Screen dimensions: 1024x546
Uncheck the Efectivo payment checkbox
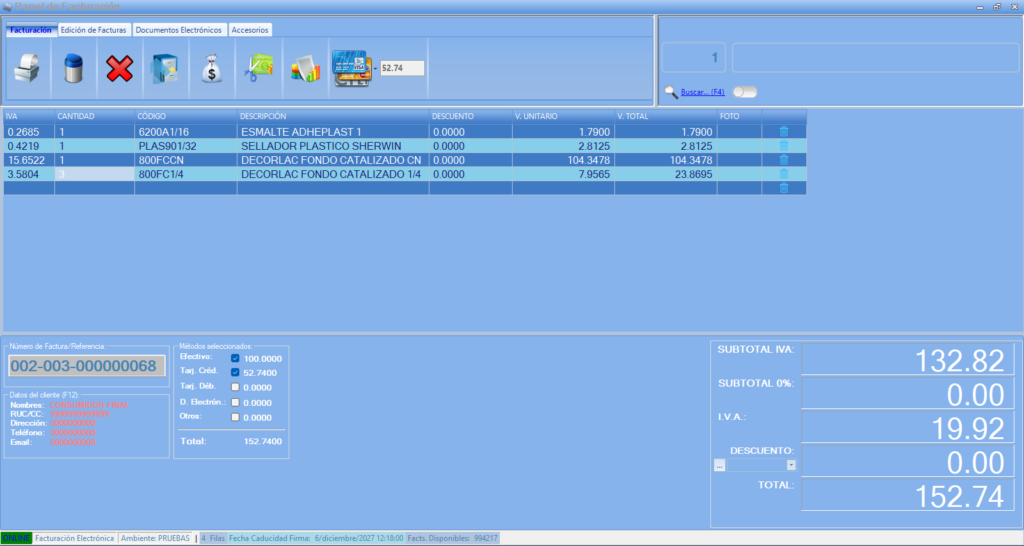click(235, 359)
